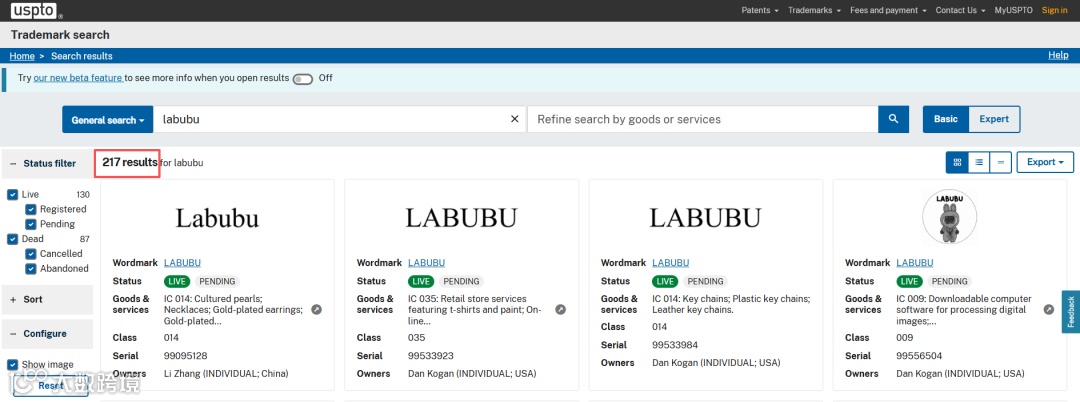The image size is (1080, 402).
Task: Open the Help link
Action: click(x=1058, y=55)
